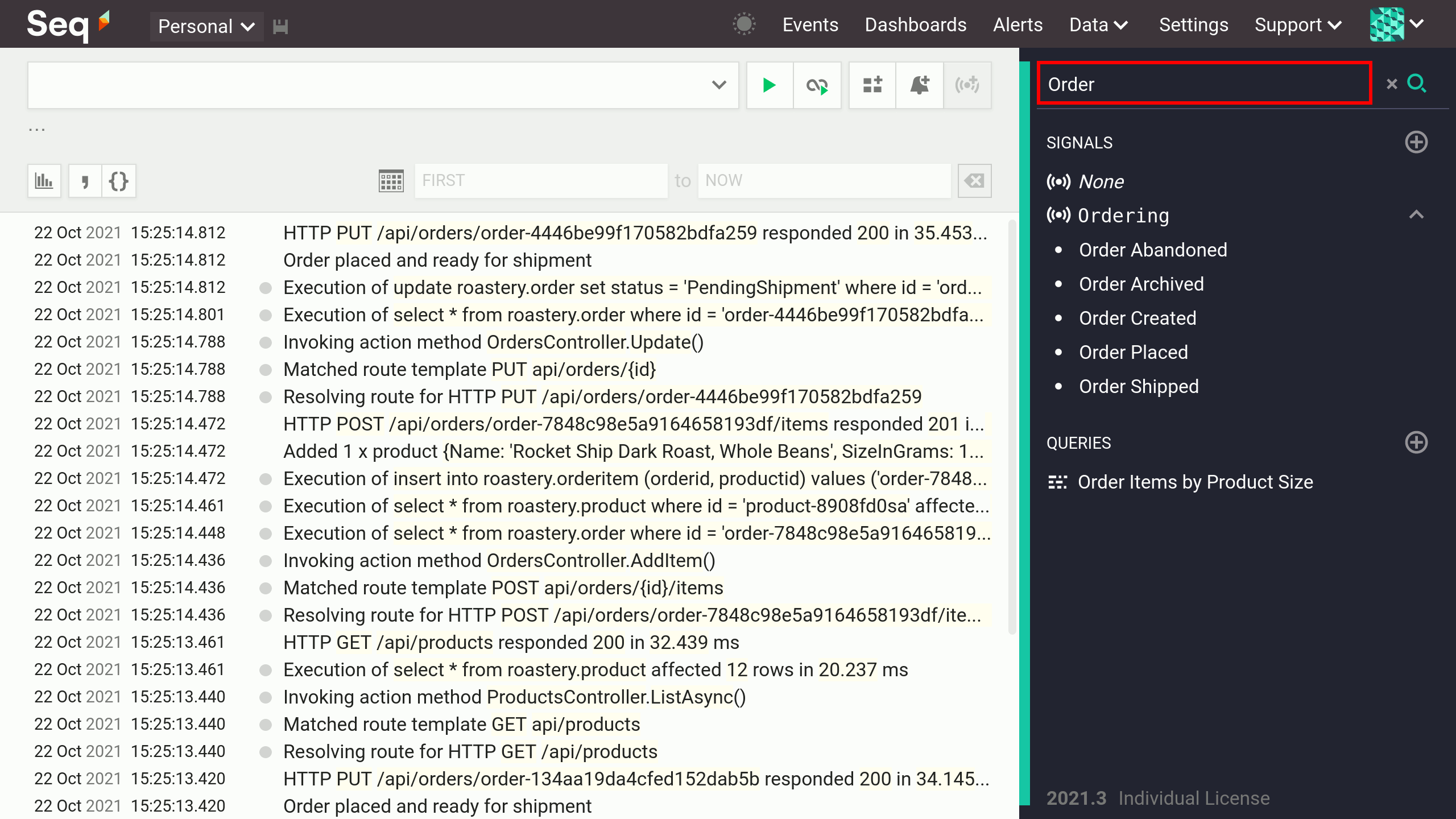
Task: Add a new query with the plus icon
Action: pos(1416,442)
